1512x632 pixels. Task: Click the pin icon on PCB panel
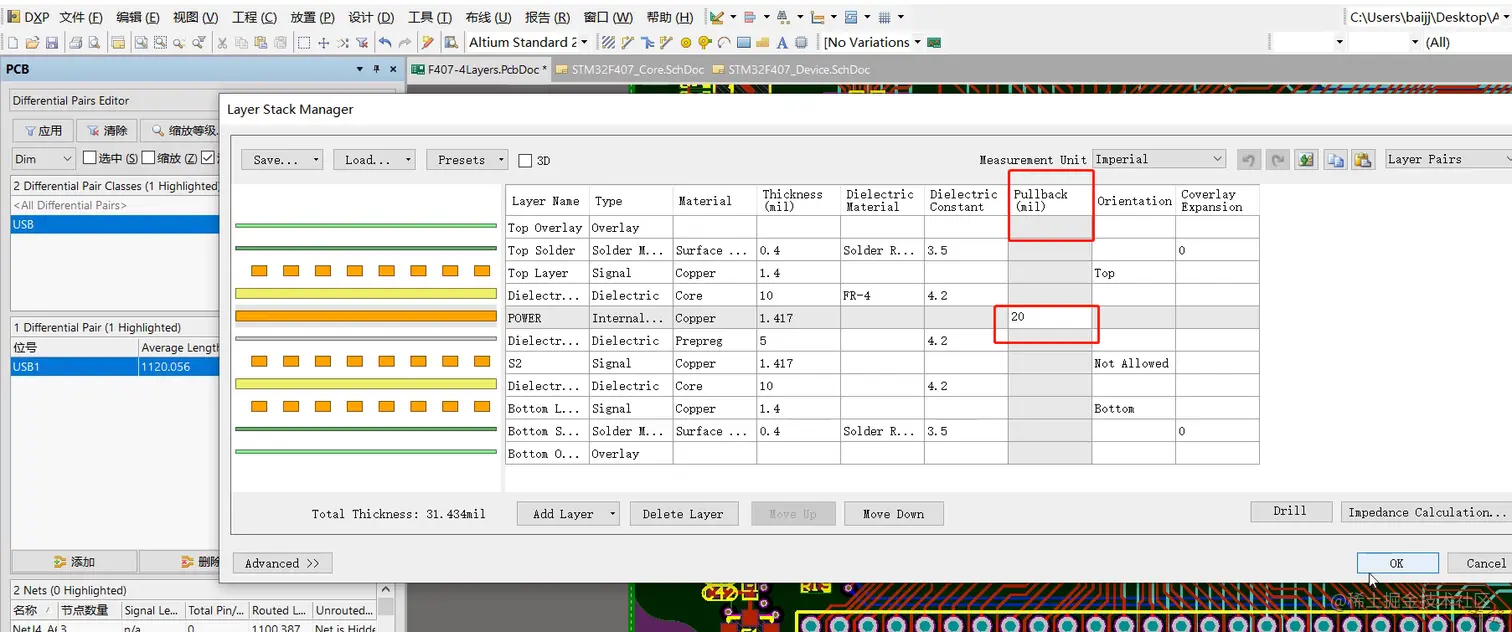[377, 69]
